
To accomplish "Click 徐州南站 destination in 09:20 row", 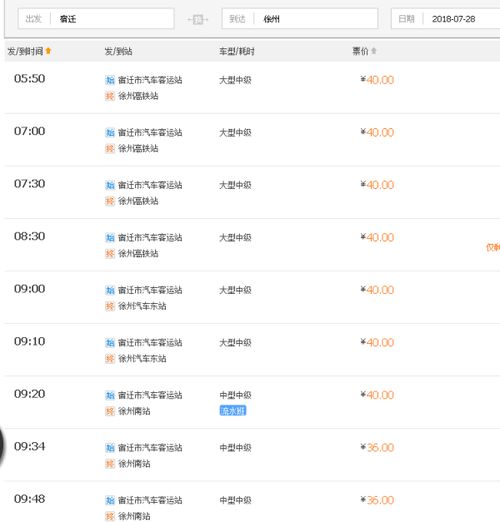I will pyautogui.click(x=134, y=411).
